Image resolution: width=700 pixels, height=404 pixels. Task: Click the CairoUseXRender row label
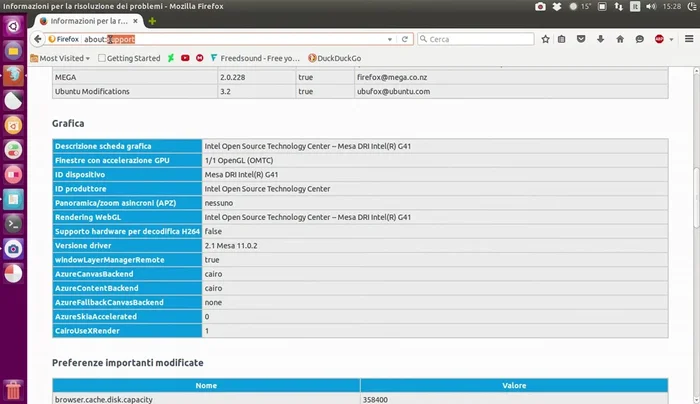(x=87, y=331)
